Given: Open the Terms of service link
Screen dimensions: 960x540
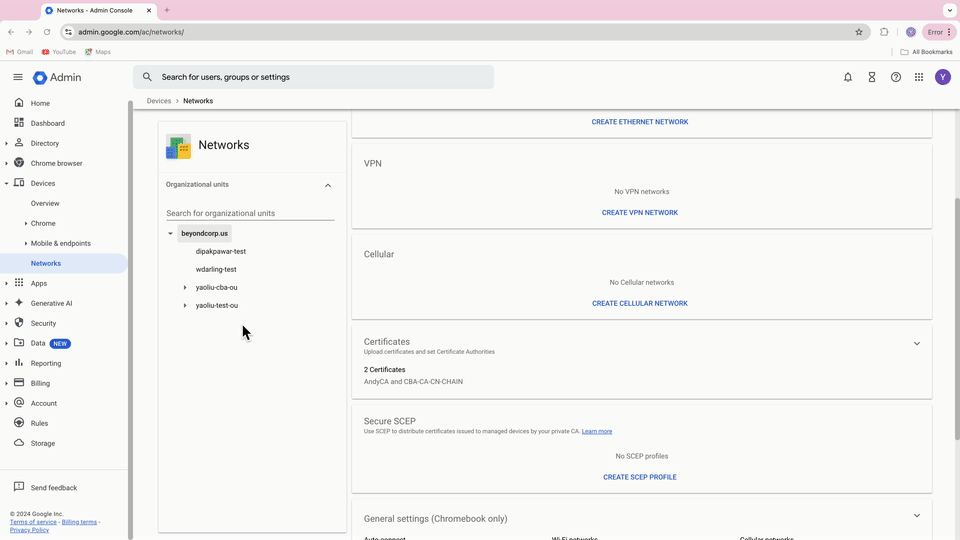Looking at the screenshot, I should pos(33,522).
